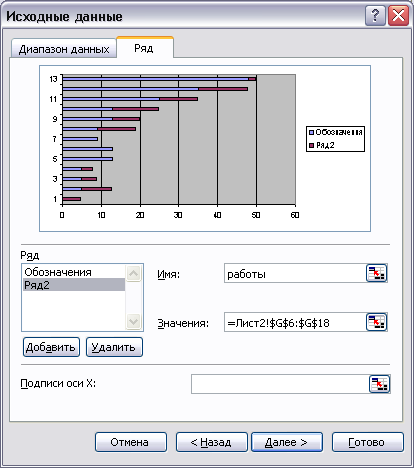Click the Ряд2 legend entry in preview
The width and height of the screenshot is (414, 468).
(322, 145)
